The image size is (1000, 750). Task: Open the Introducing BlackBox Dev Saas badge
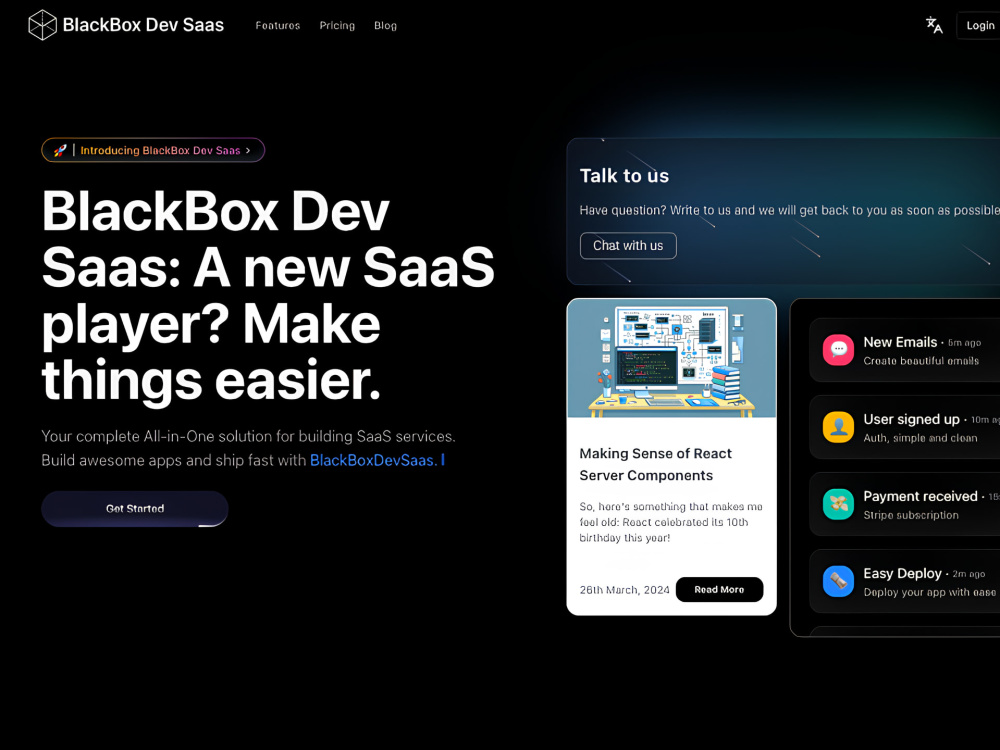pyautogui.click(x=153, y=151)
